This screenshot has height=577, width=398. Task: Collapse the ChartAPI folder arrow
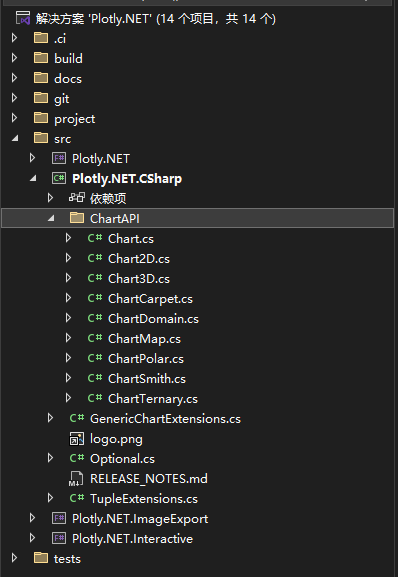pyautogui.click(x=51, y=218)
